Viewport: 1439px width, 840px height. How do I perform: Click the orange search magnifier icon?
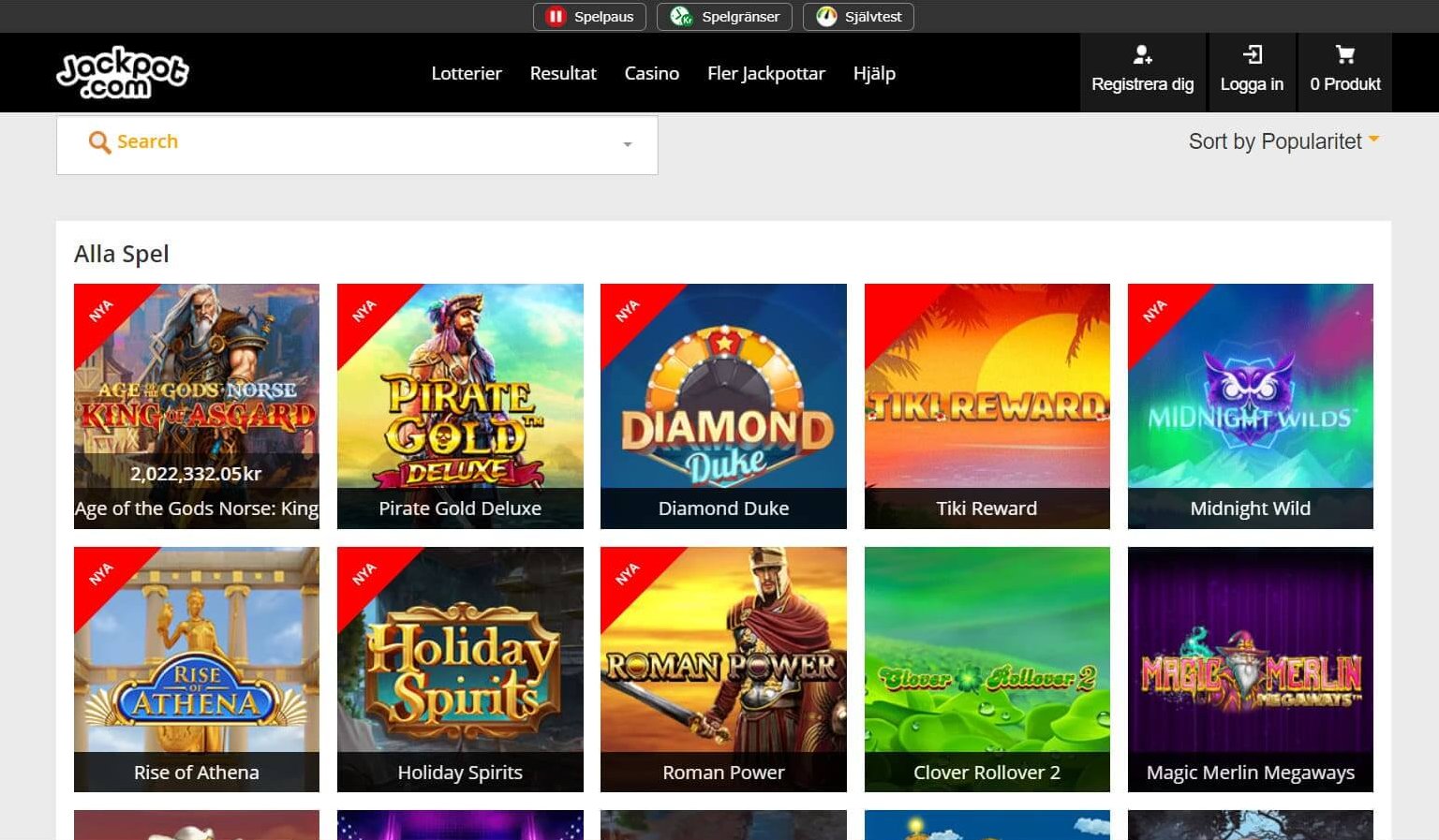click(99, 142)
